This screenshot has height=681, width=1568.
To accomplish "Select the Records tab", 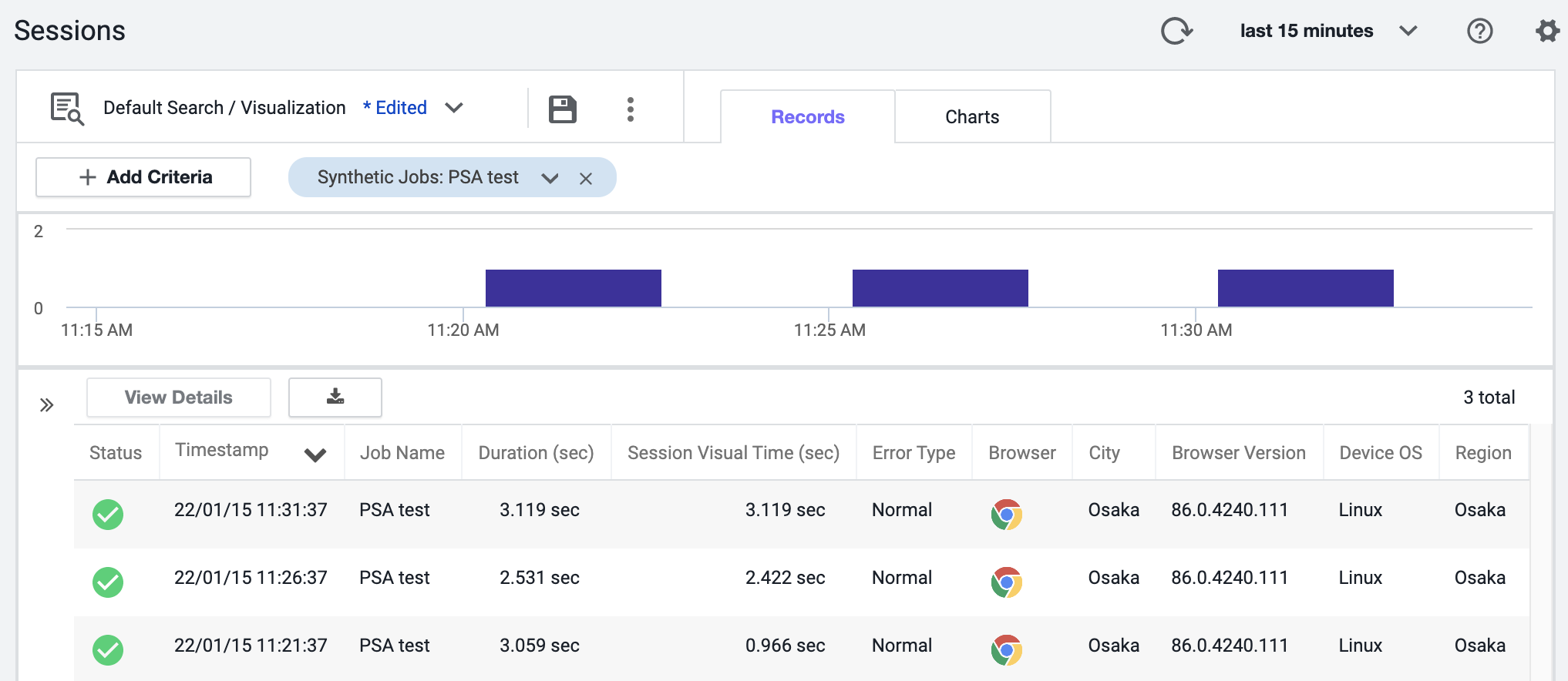I will pos(807,117).
